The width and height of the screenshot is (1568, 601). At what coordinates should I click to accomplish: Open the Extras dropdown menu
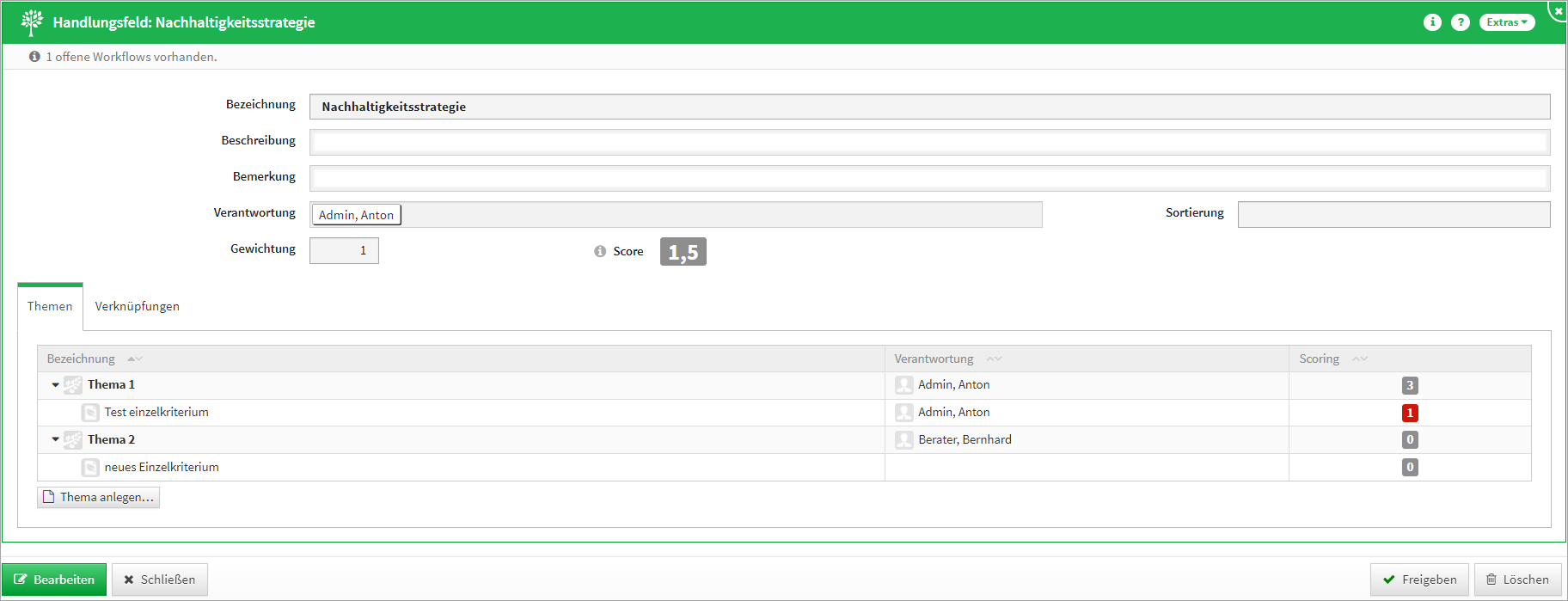pos(1507,22)
